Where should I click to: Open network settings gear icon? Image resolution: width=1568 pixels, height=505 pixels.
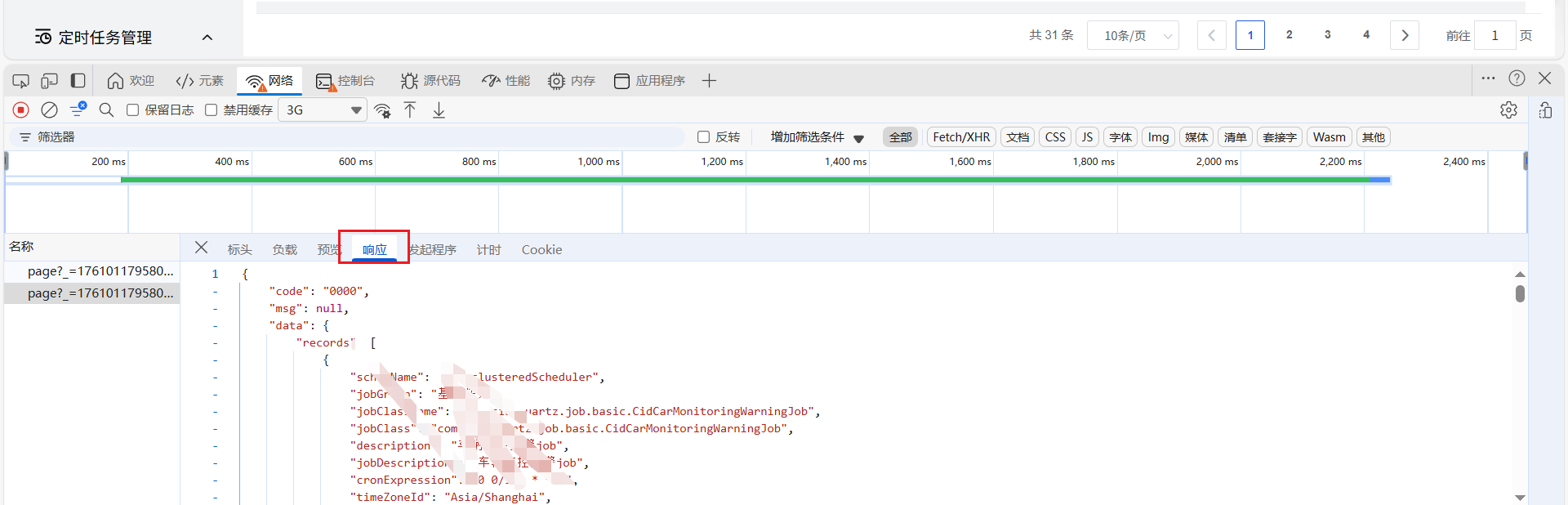[1508, 109]
